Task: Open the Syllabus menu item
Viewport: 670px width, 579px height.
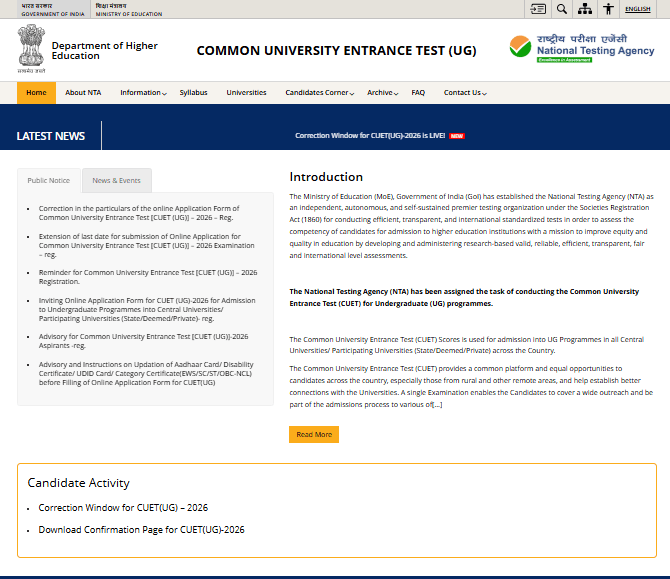Action: point(193,93)
